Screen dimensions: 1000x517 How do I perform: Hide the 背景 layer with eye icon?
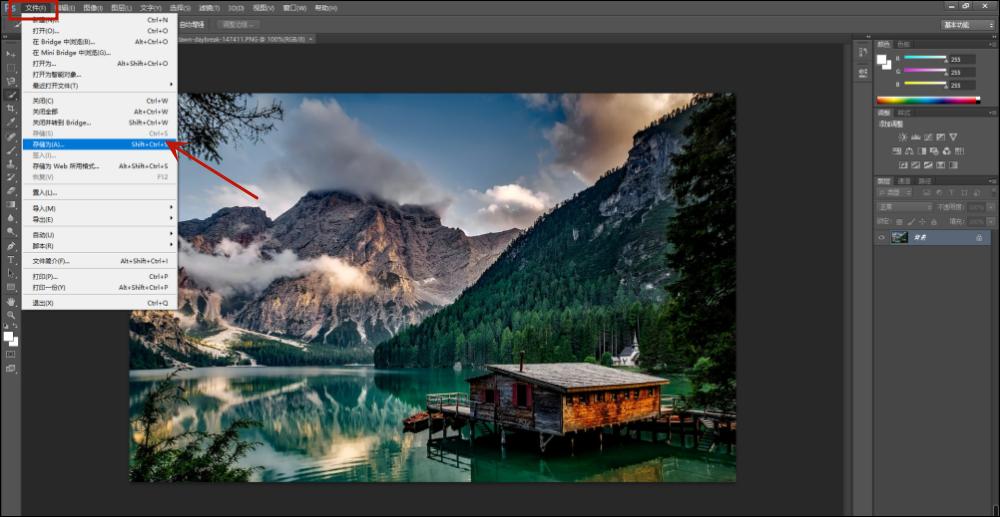click(882, 237)
